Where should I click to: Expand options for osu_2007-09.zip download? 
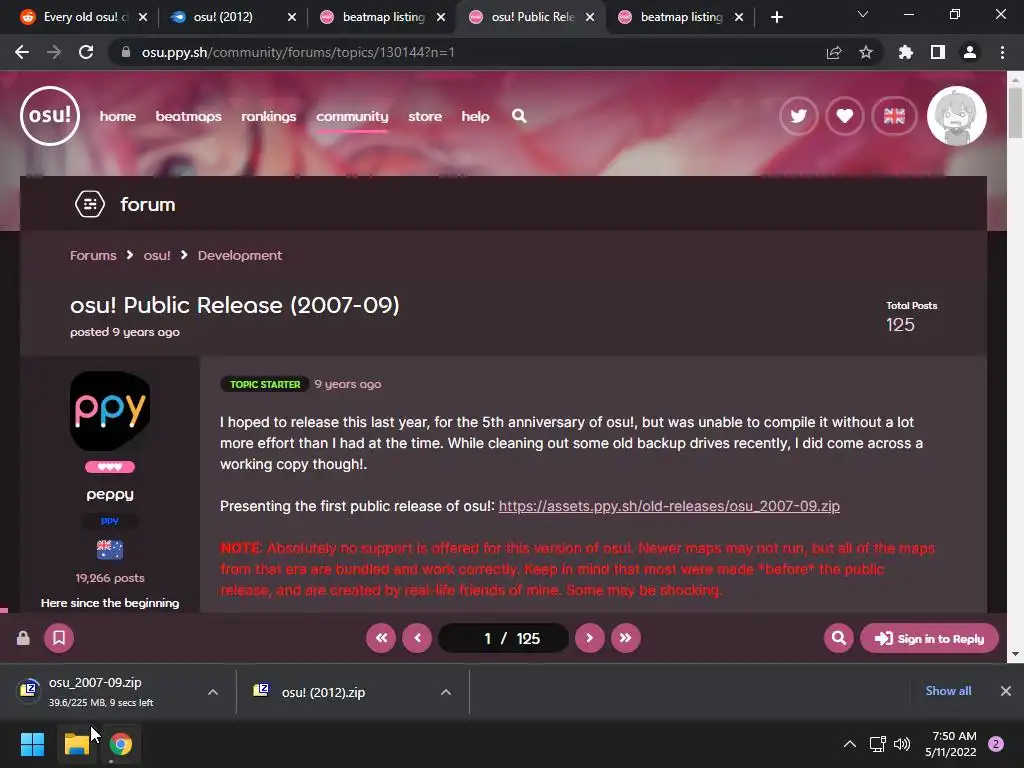(213, 692)
